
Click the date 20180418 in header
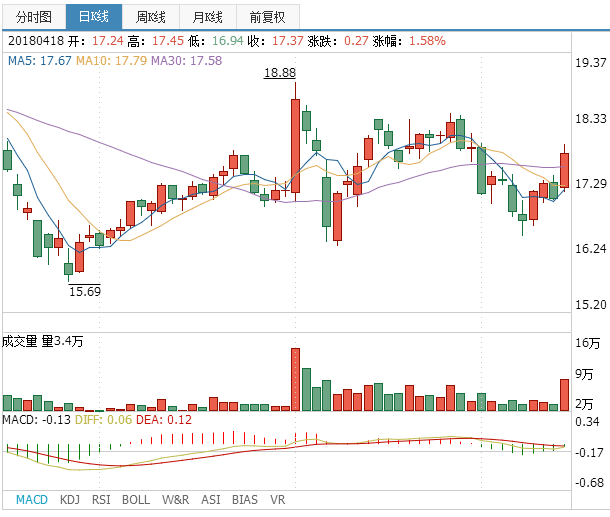(x=36, y=41)
